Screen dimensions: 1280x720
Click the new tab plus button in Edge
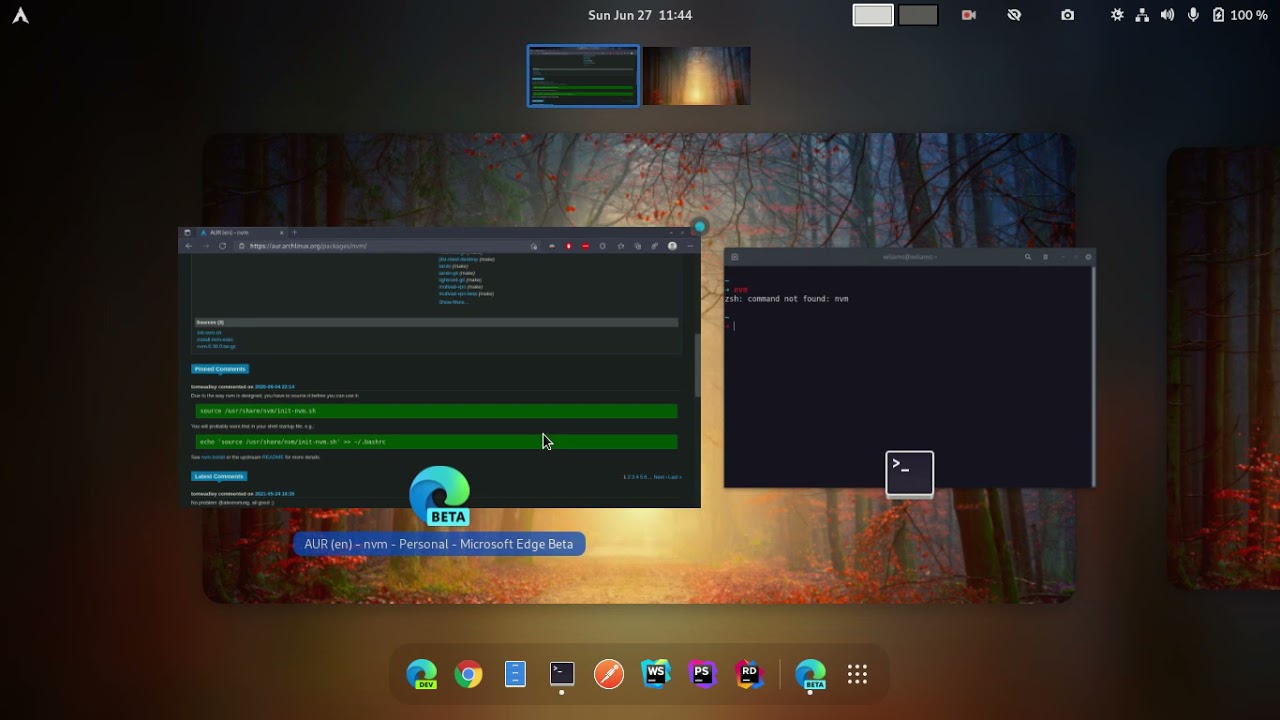(x=294, y=232)
